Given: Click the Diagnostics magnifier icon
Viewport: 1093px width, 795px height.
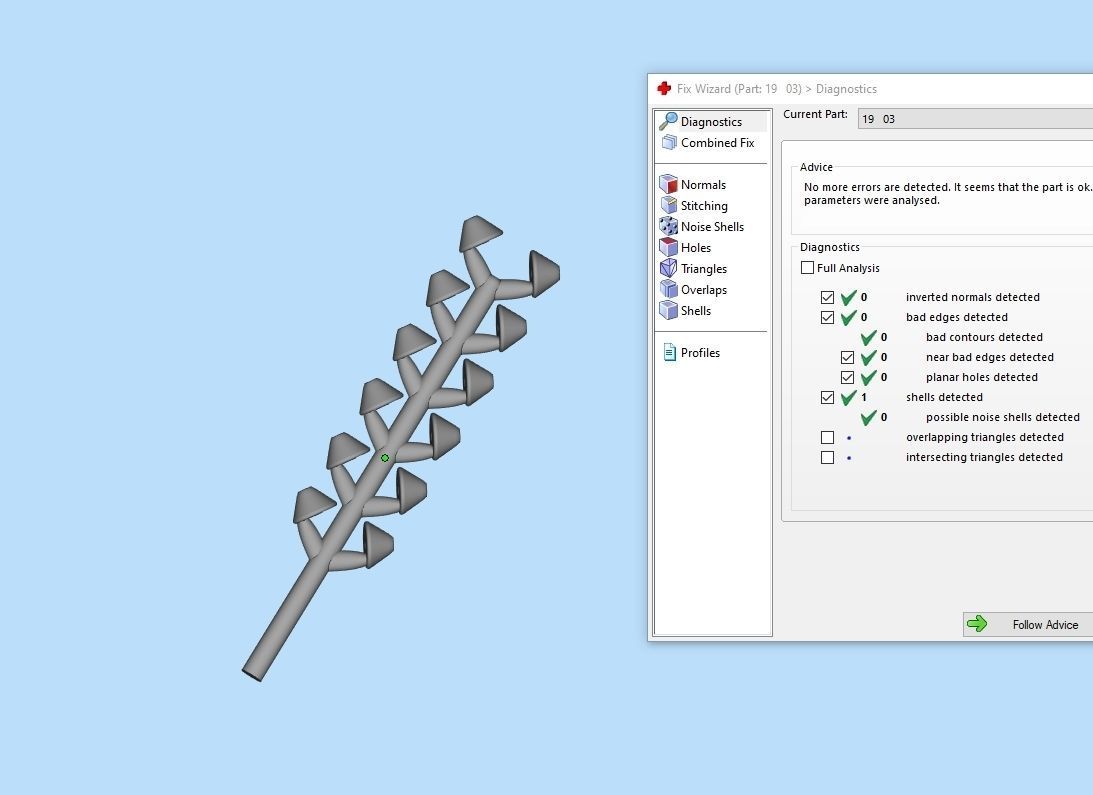Looking at the screenshot, I should click(668, 121).
